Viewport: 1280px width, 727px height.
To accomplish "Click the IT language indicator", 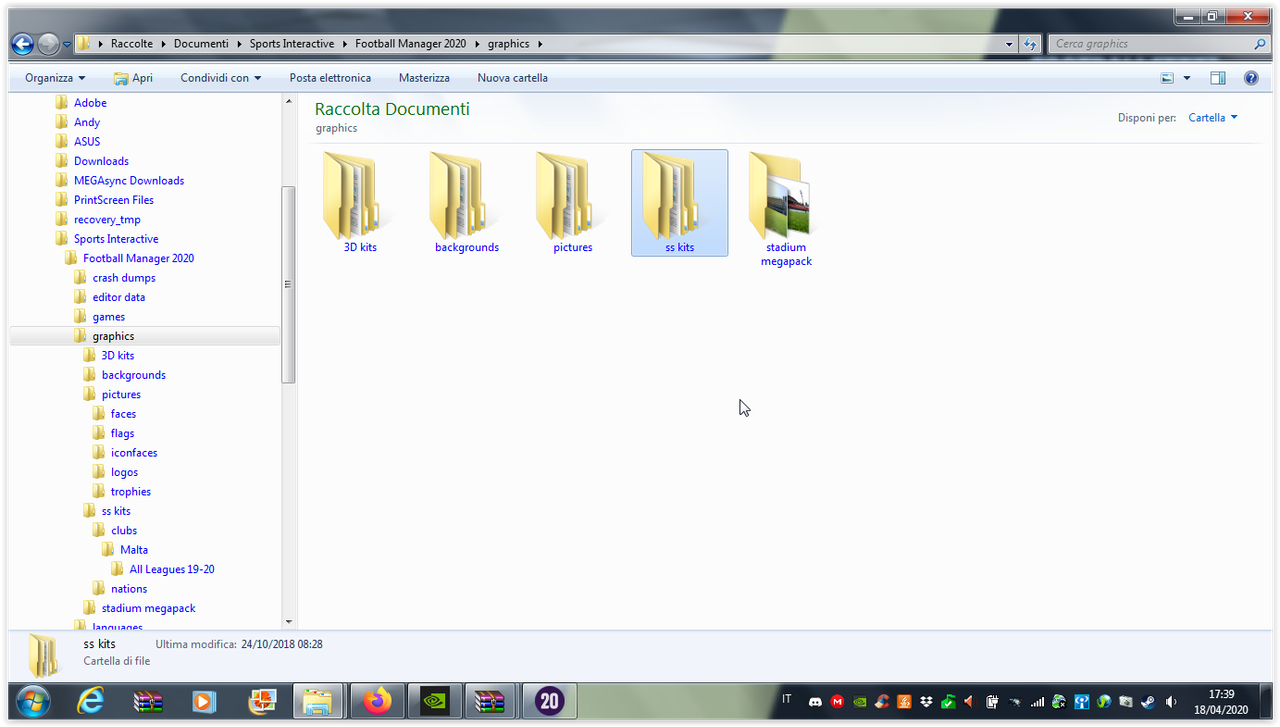I will click(787, 700).
